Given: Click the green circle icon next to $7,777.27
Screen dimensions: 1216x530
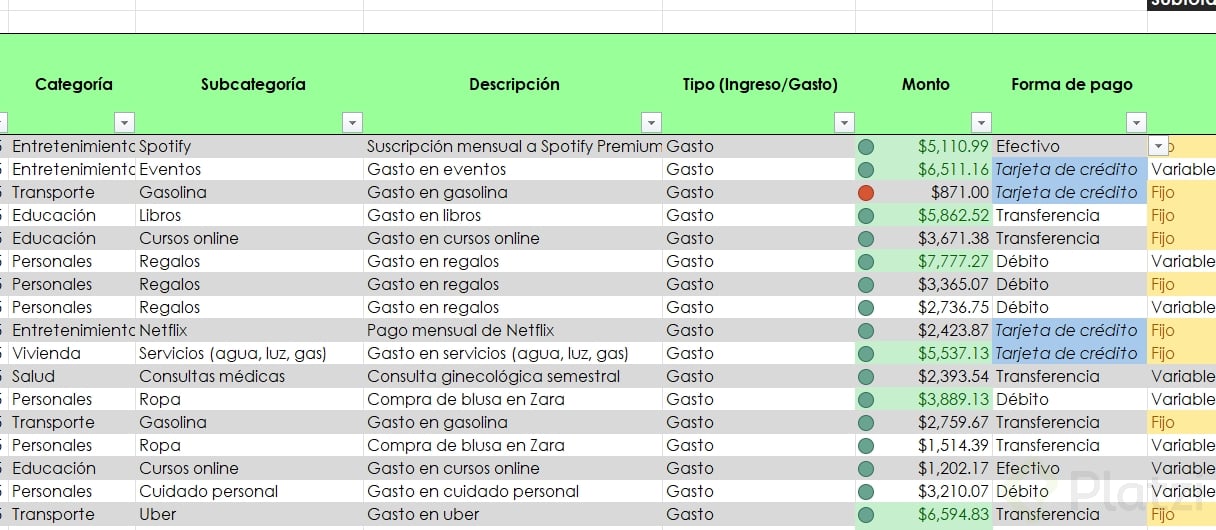Looking at the screenshot, I should click(x=866, y=261).
